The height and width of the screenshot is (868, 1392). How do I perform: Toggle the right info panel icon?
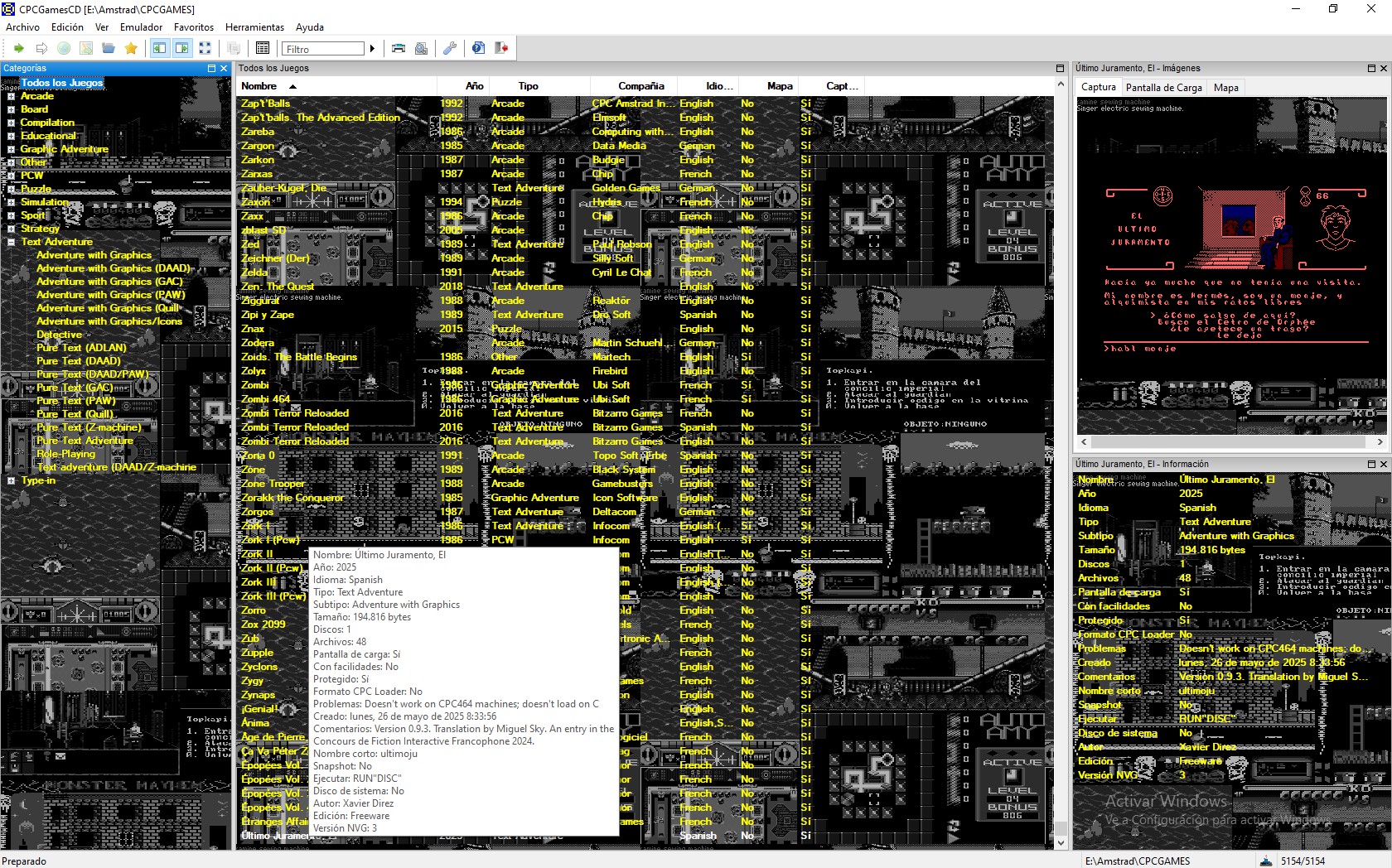pyautogui.click(x=182, y=49)
